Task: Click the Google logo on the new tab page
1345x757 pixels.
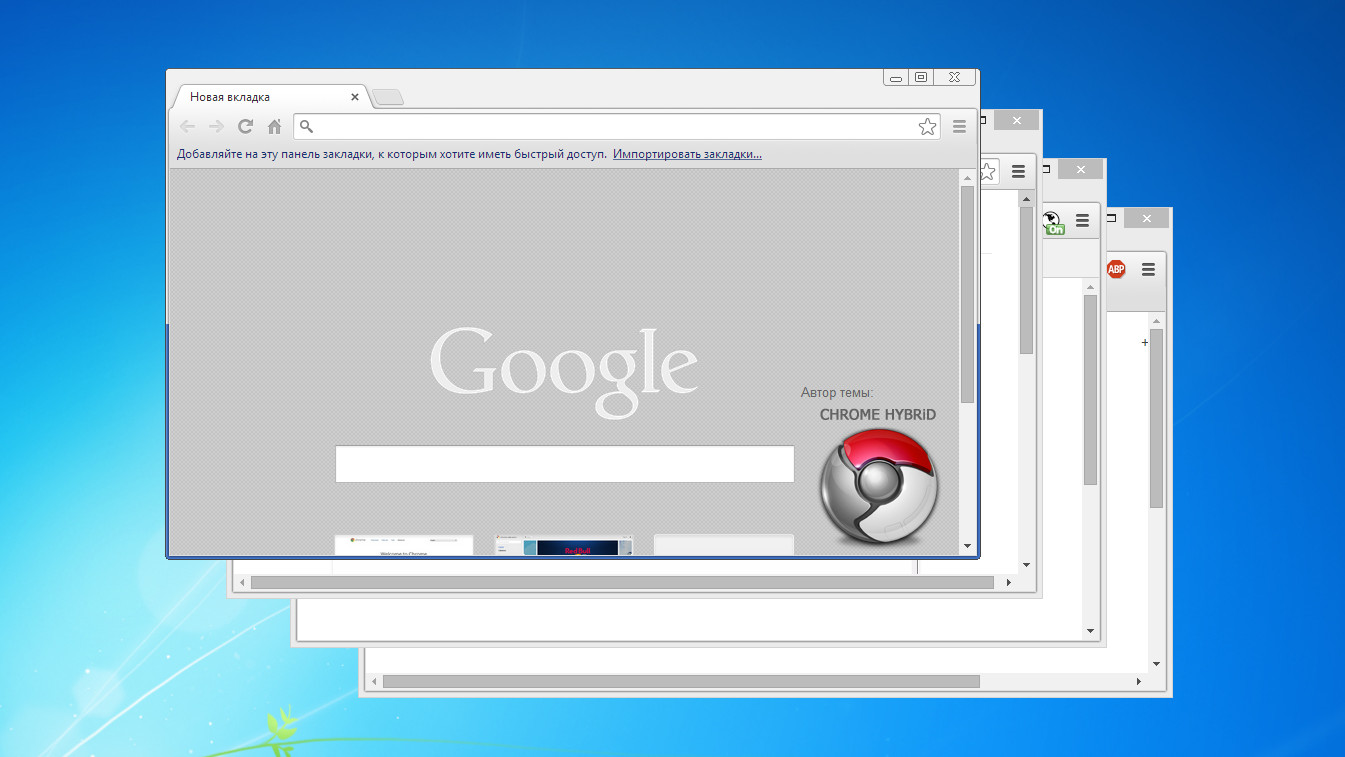Action: 564,371
